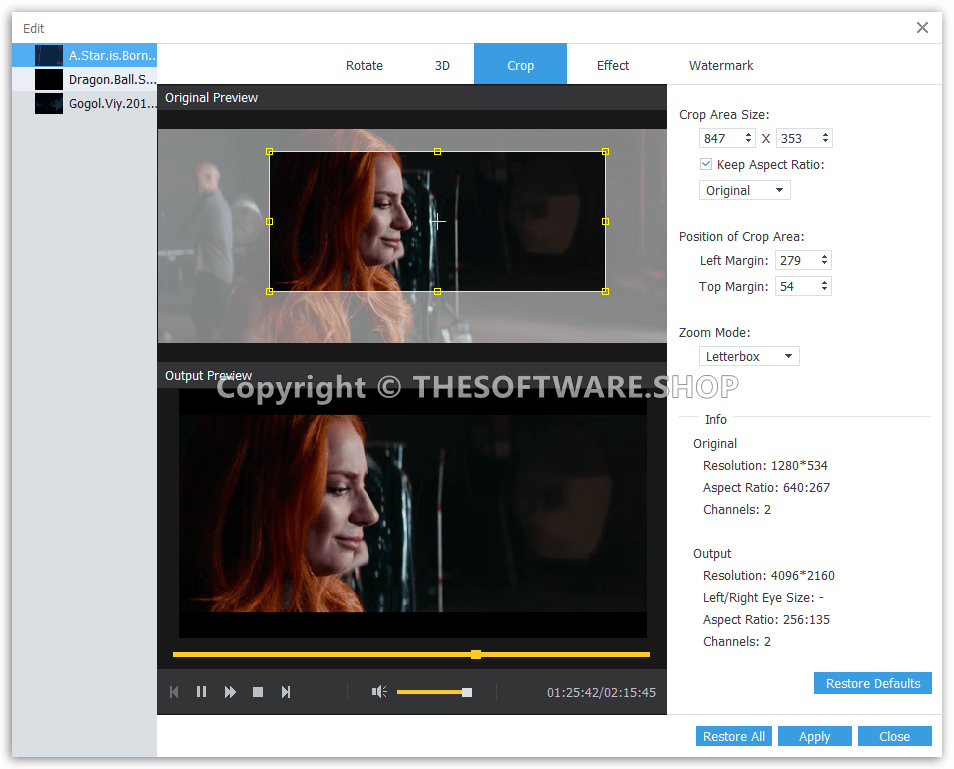Pause the video preview playback
The height and width of the screenshot is (769, 954).
pos(201,692)
